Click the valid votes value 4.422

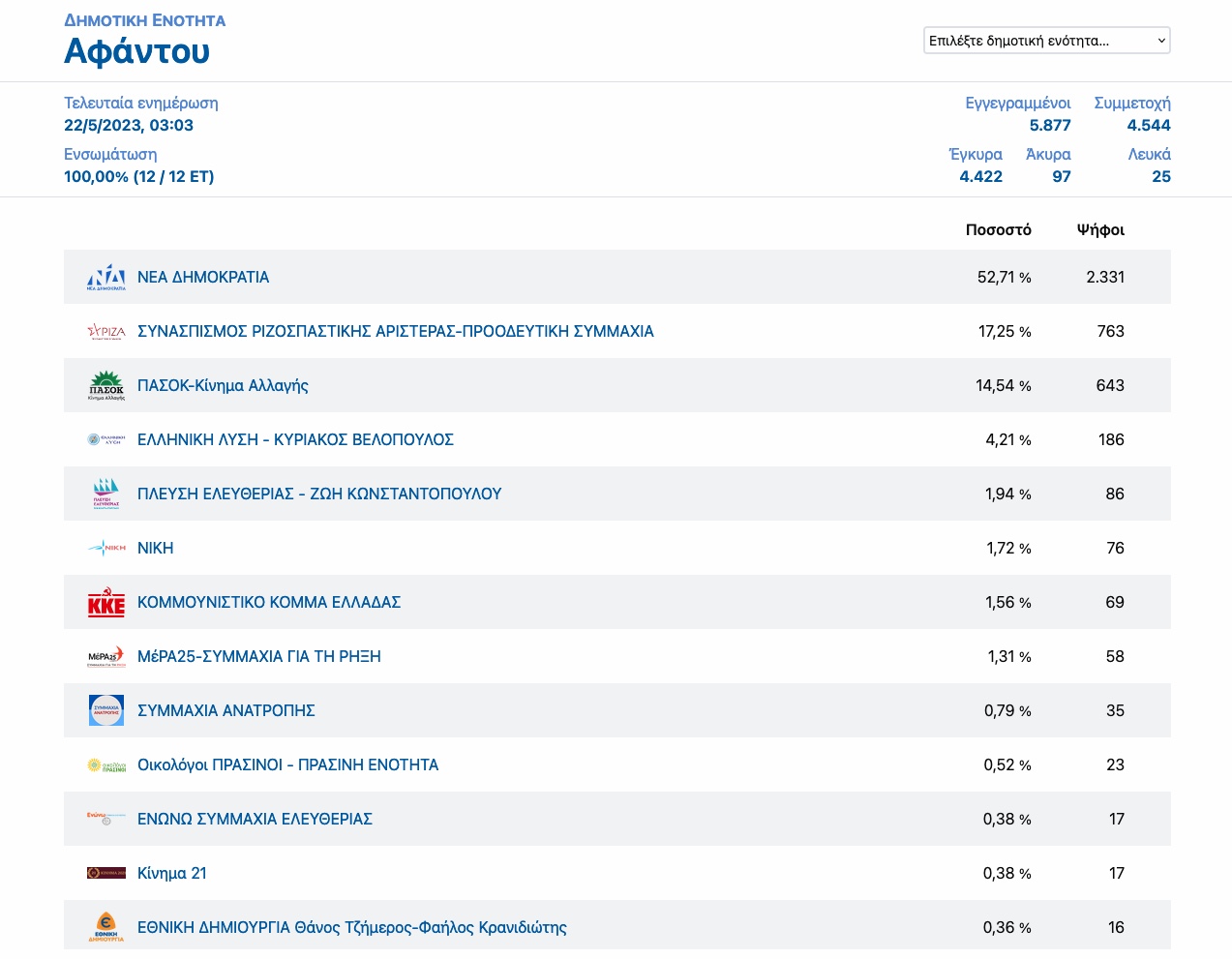[981, 176]
